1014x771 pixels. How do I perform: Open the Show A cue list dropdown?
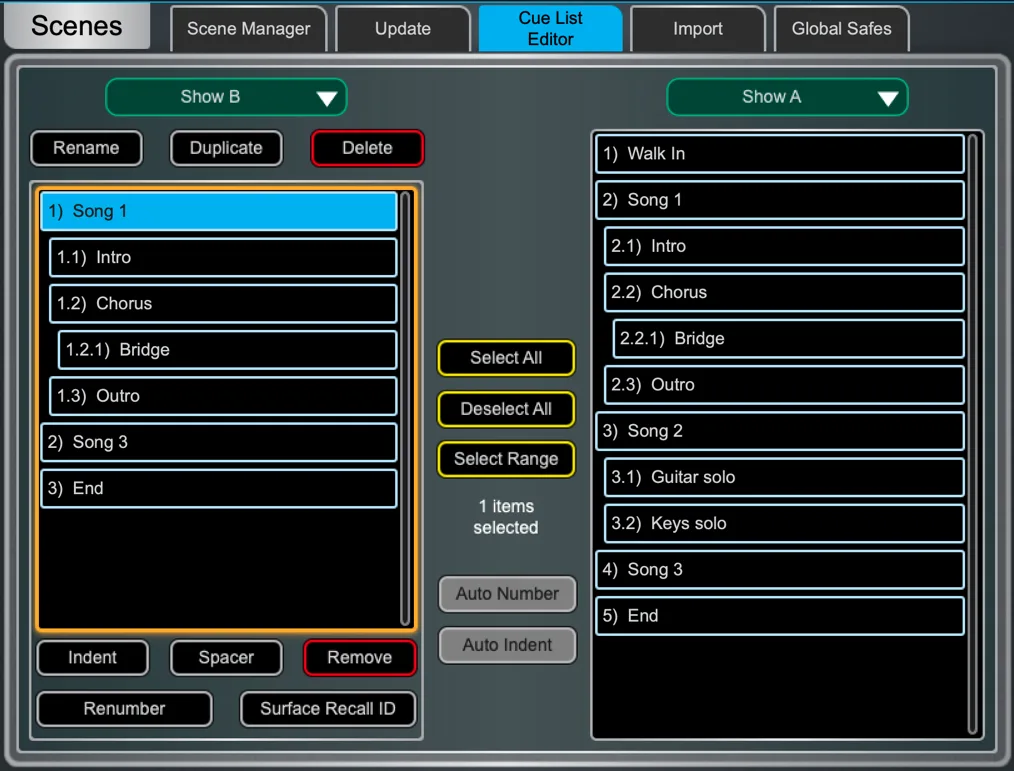point(787,97)
